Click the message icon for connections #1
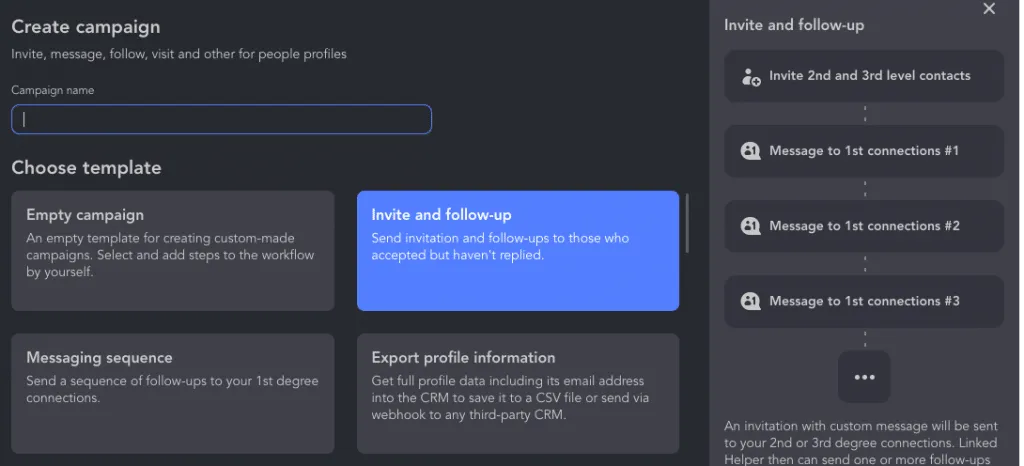This screenshot has width=1024, height=466. tap(750, 151)
